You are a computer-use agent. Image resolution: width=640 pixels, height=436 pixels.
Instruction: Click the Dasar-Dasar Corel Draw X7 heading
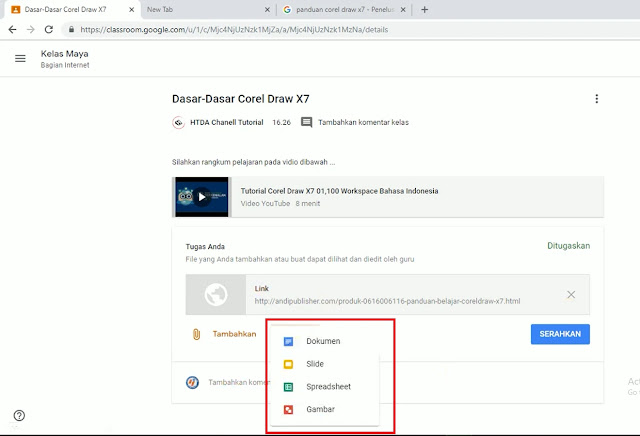(x=240, y=99)
